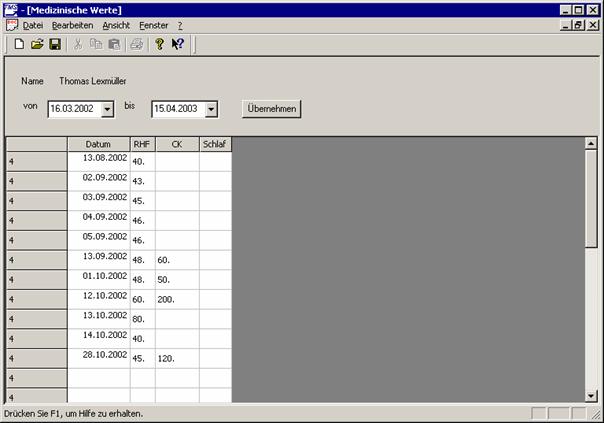Viewport: 604px width, 423px height.
Task: Select the date cell 14.10.2002
Action: point(99,339)
